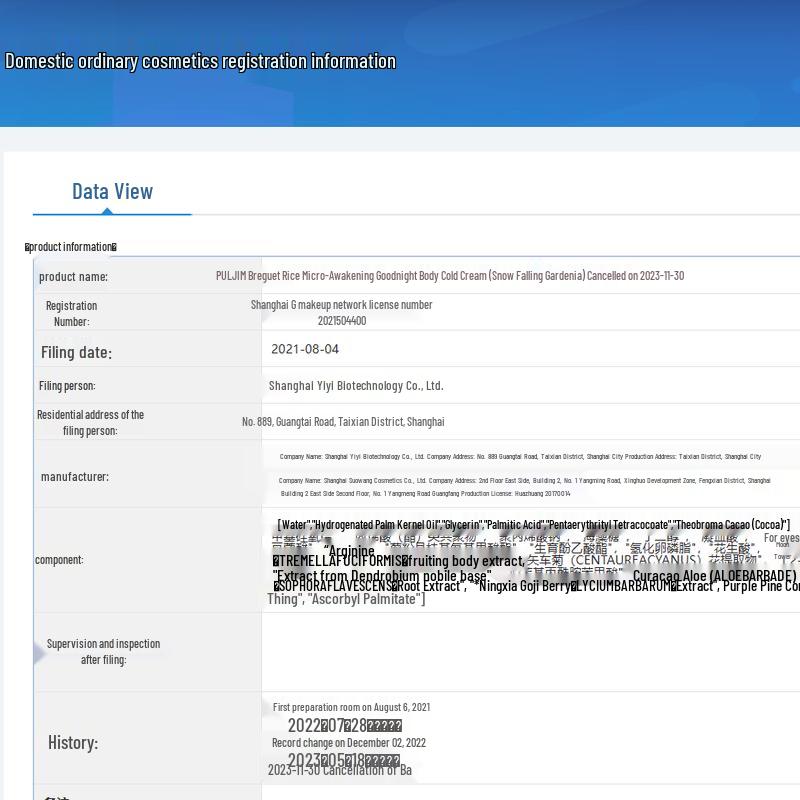Click the first manufacturer line with Taixian District
The height and width of the screenshot is (800, 800).
click(x=520, y=457)
